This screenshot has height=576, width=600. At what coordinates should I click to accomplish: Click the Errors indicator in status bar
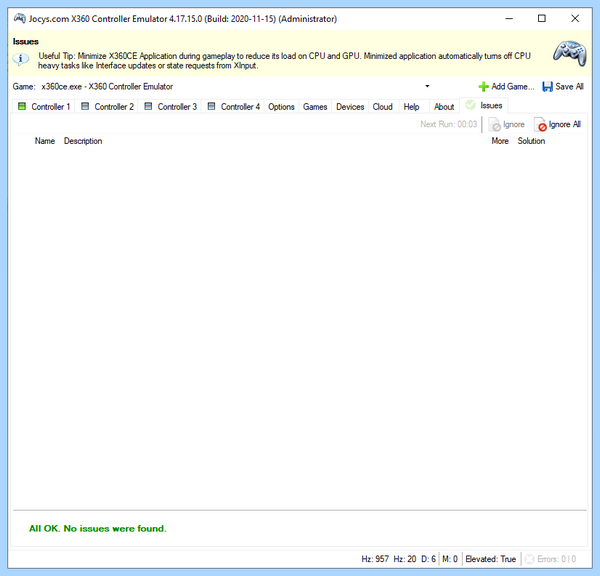[550, 559]
